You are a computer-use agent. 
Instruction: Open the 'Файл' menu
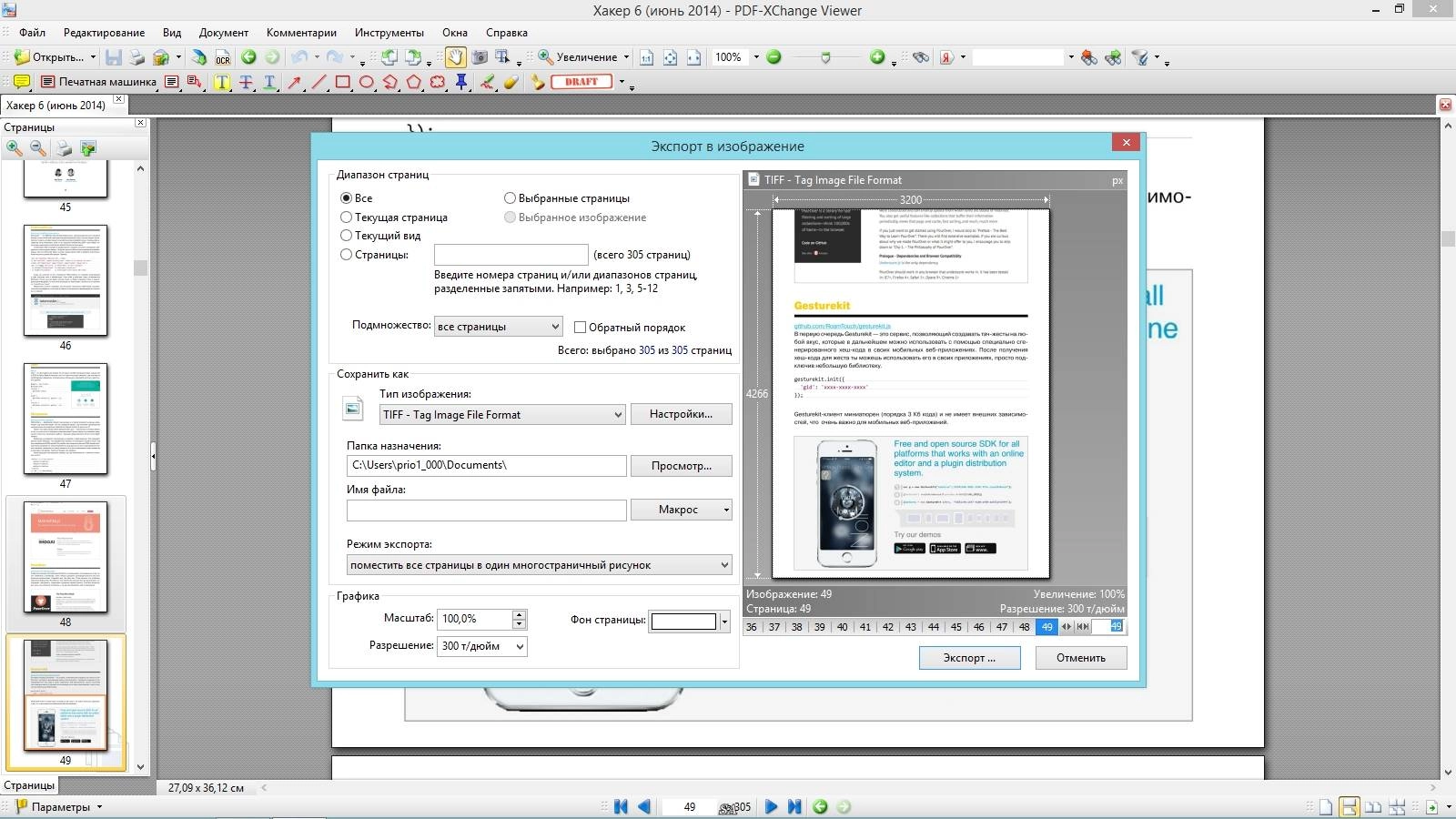tap(32, 33)
